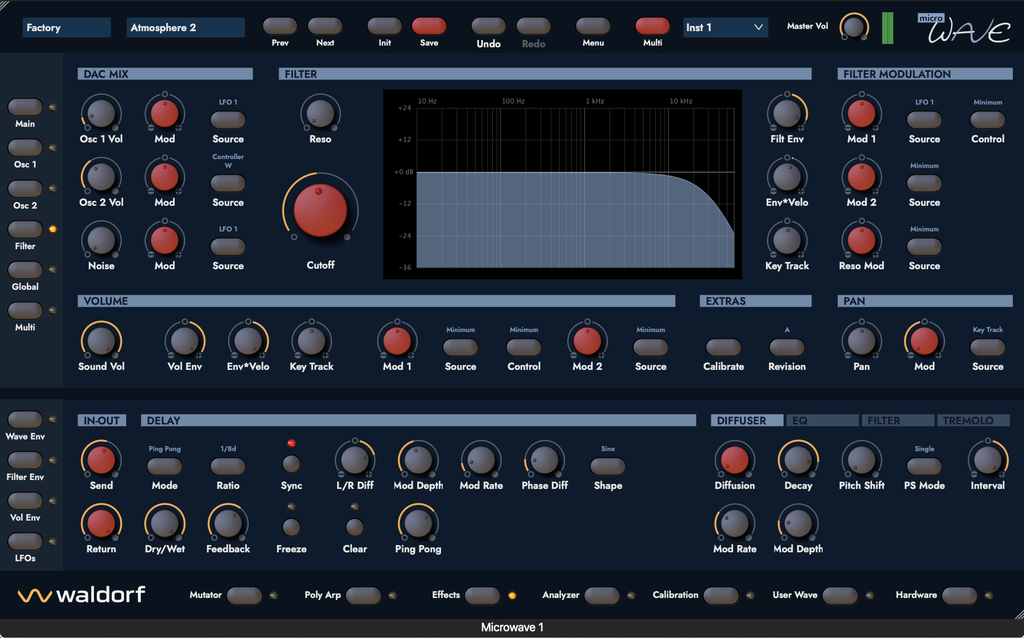Click the Decay knob in Diffuser
The image size is (1024, 638).
point(798,459)
